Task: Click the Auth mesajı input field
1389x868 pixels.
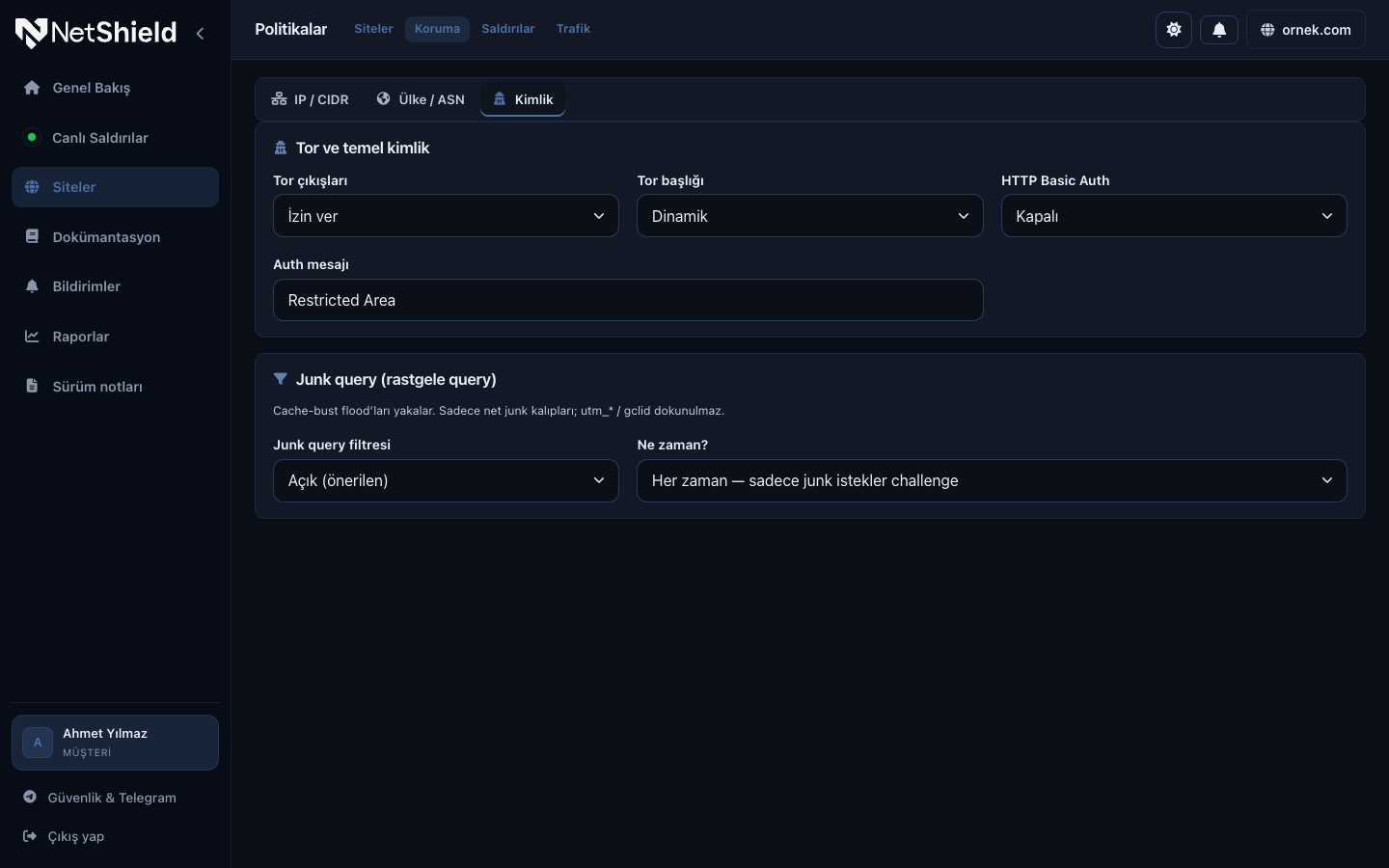Action: point(628,300)
